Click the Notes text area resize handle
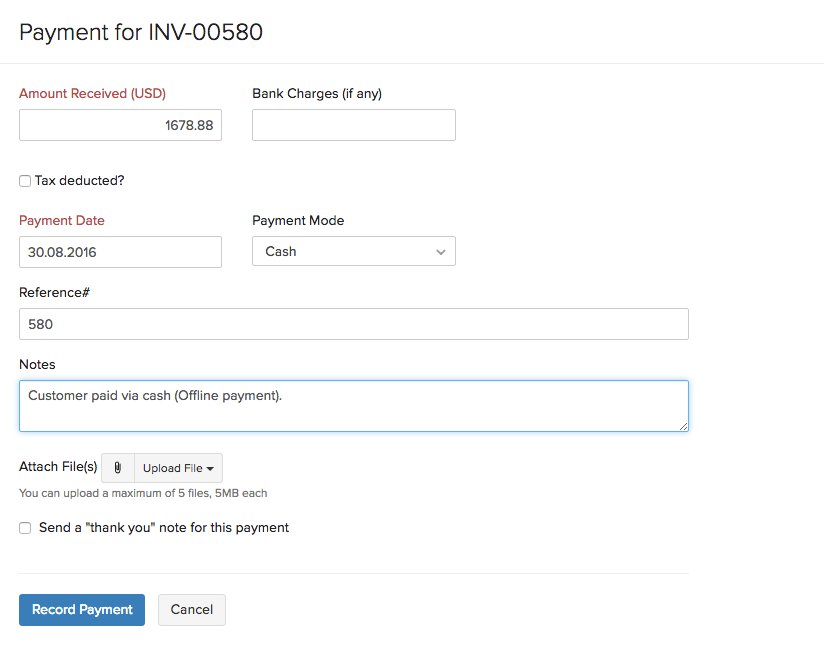Viewport: 824px width, 652px height. (x=683, y=426)
